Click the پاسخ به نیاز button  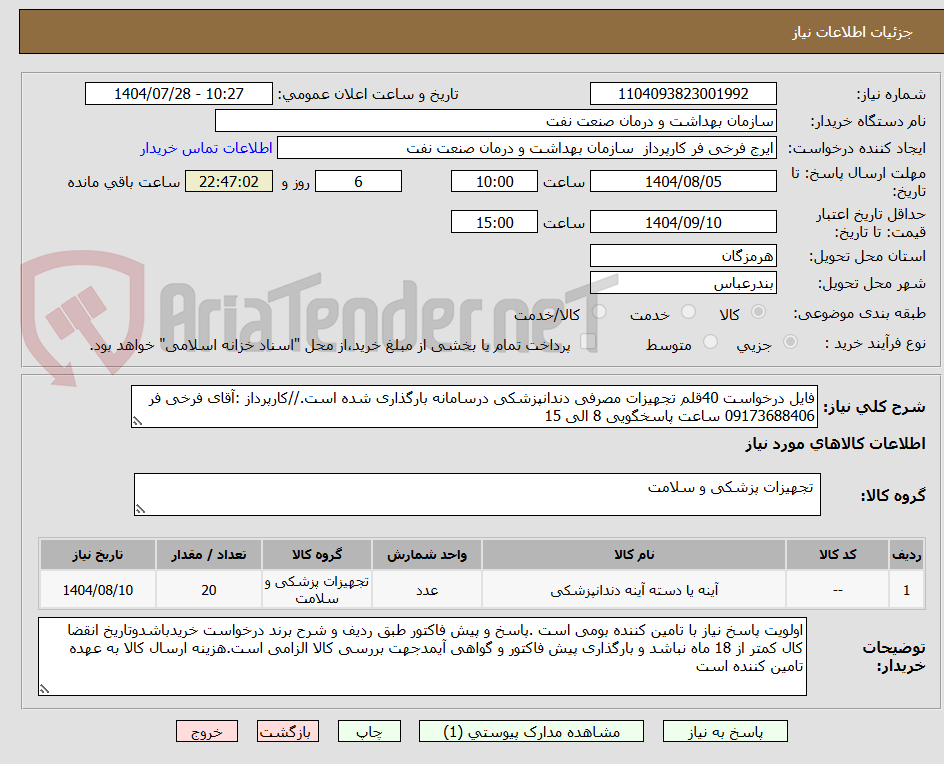pyautogui.click(x=725, y=731)
